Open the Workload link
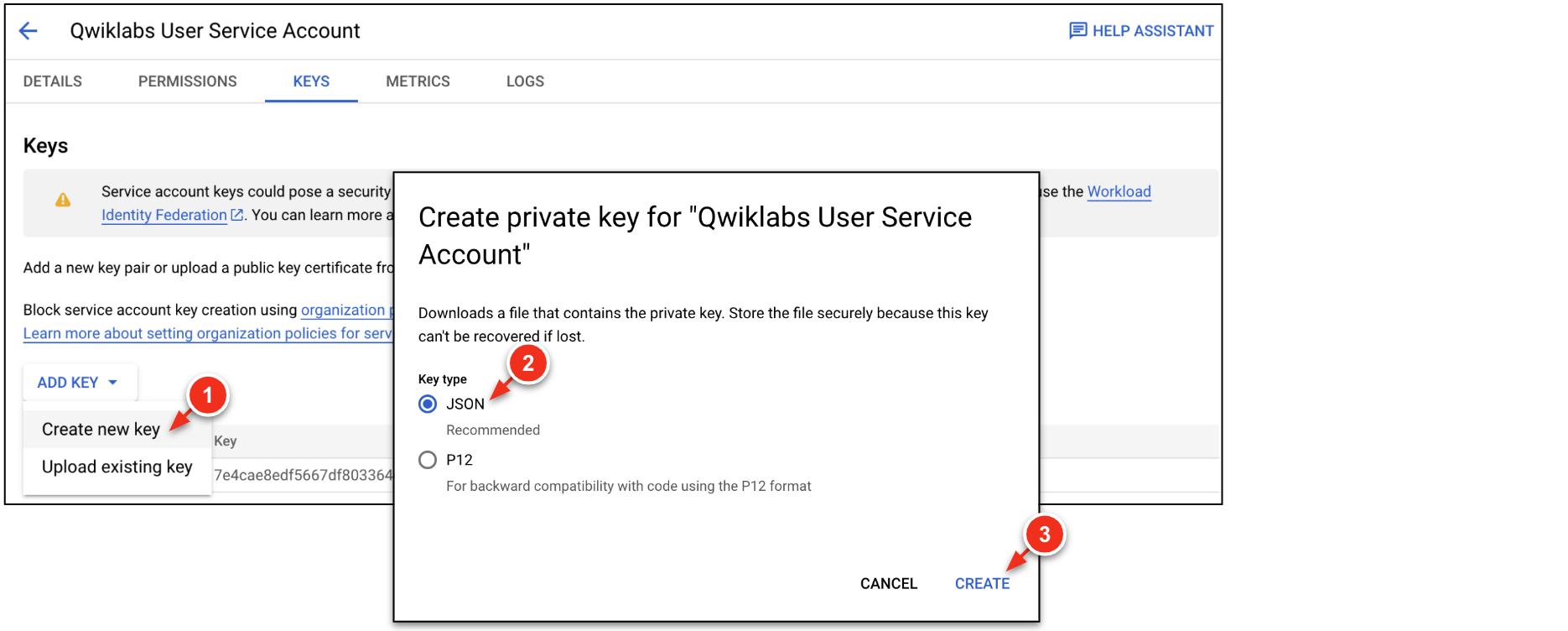1568x631 pixels. coord(1119,192)
